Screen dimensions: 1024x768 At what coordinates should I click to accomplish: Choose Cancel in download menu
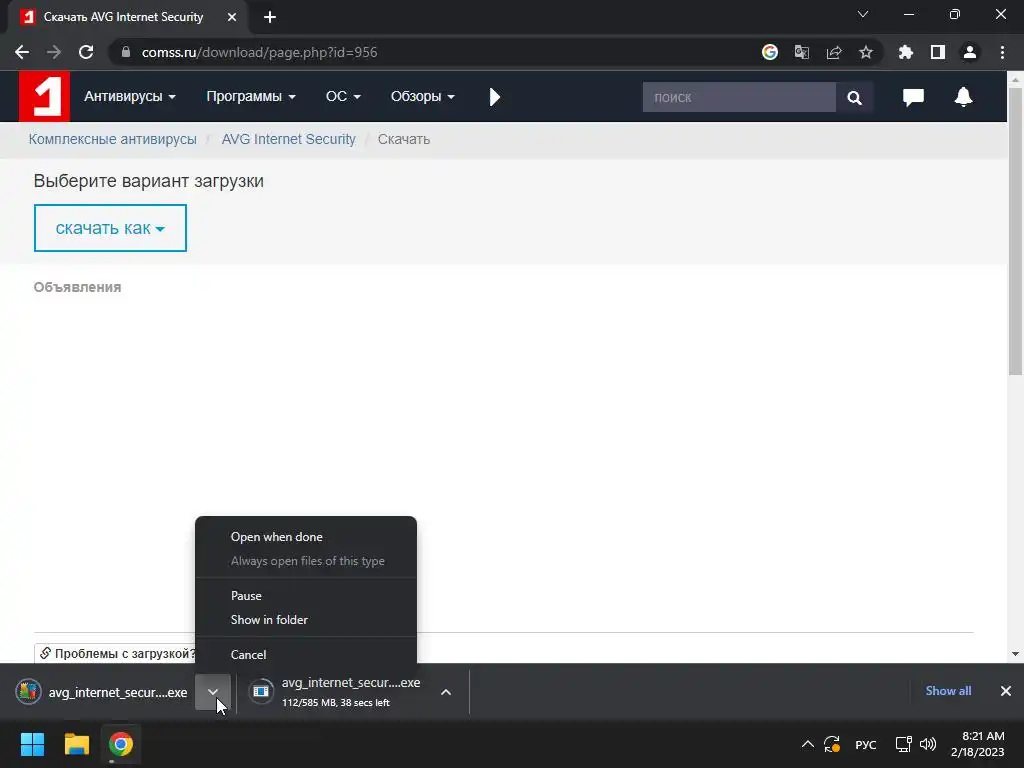click(306, 654)
